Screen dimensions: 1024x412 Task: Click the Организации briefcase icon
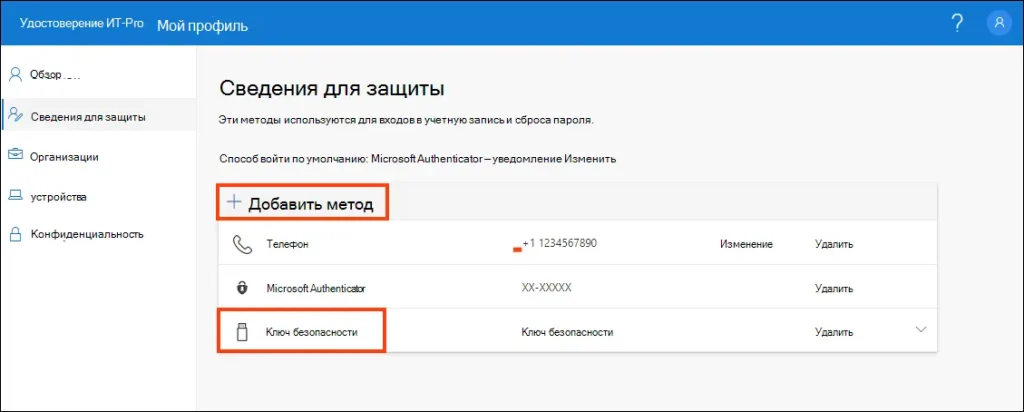coord(14,156)
